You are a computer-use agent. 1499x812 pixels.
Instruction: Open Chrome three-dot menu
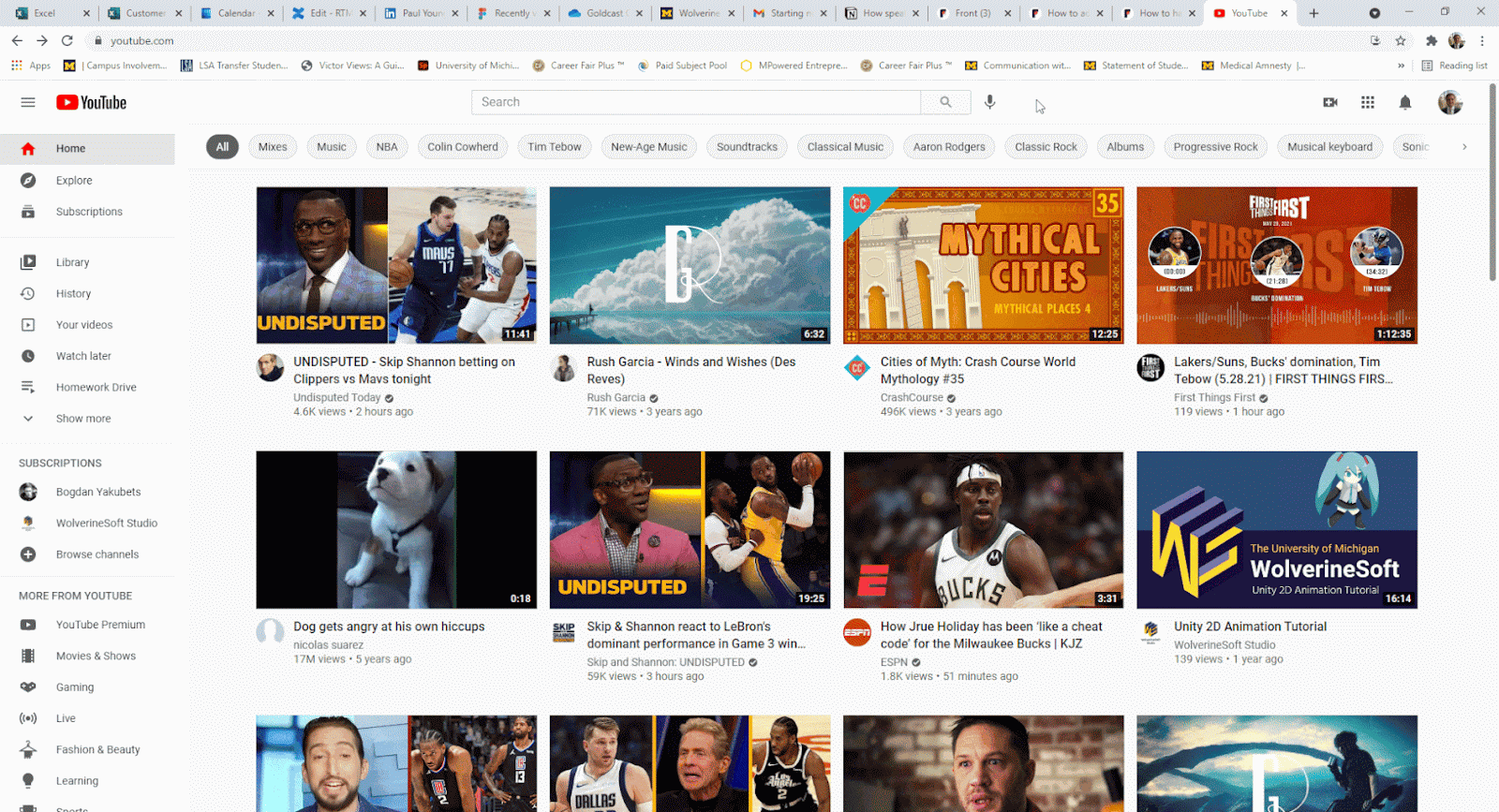(x=1482, y=40)
